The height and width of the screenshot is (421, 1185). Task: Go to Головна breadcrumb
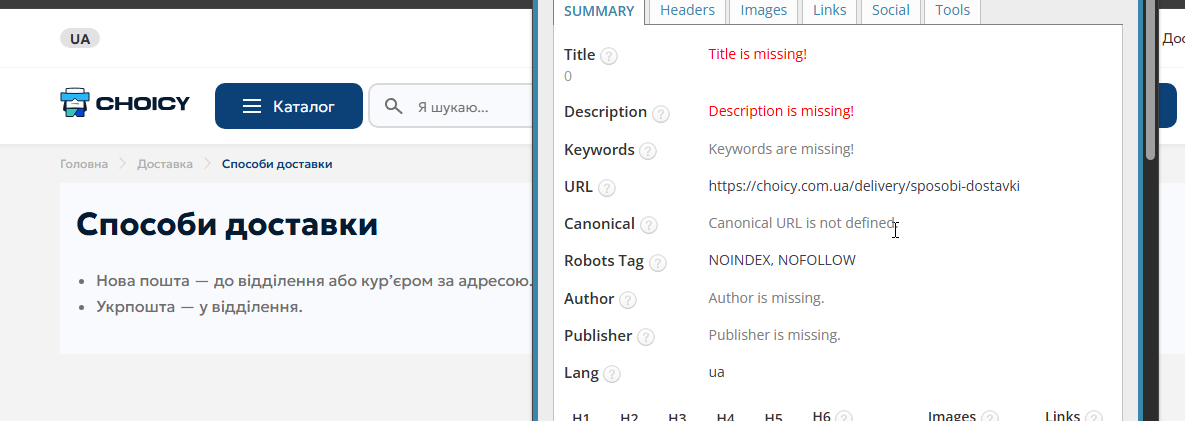point(84,164)
